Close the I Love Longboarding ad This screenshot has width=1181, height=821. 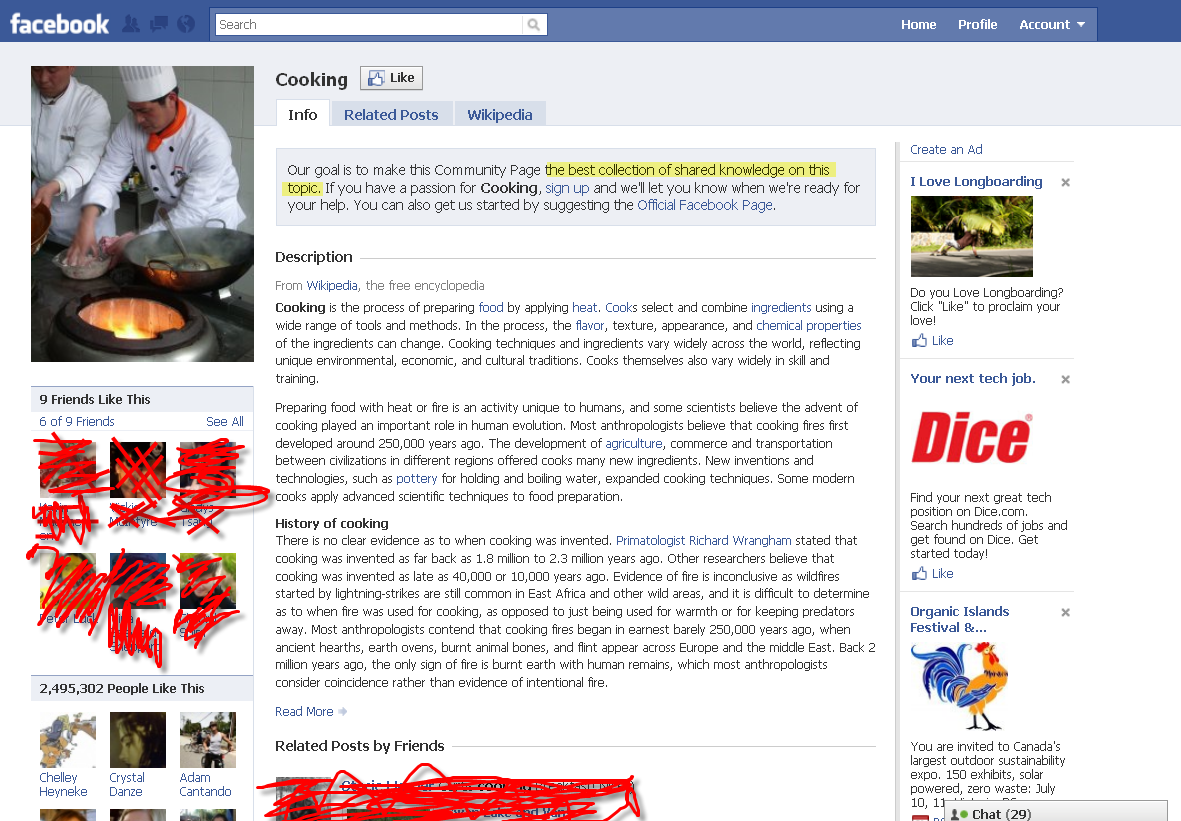click(1065, 183)
